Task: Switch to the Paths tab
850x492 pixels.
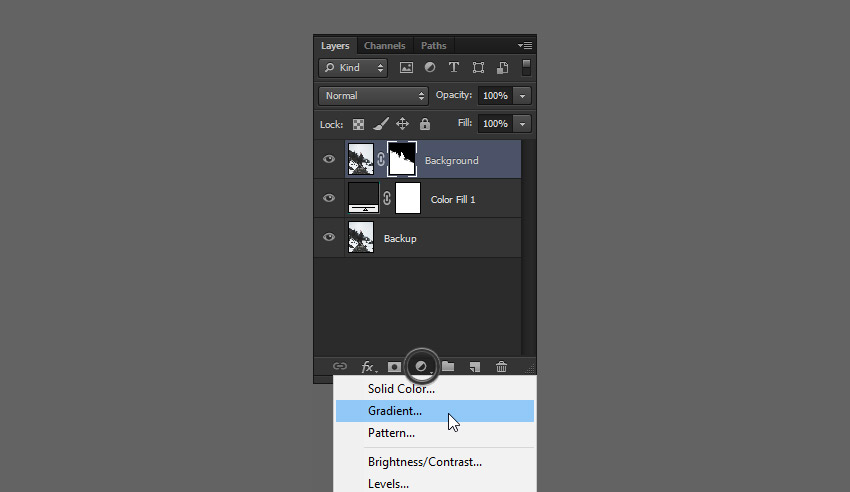Action: [x=434, y=46]
